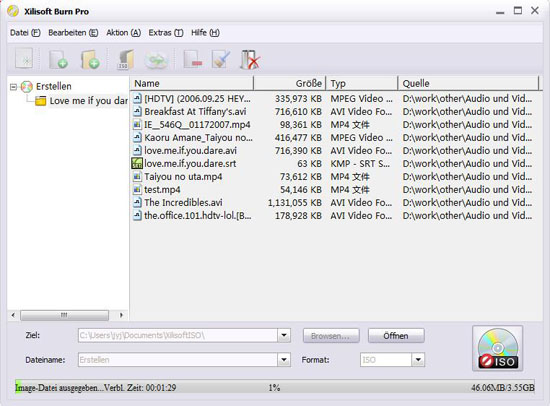Click the delete all trash icon

(x=250, y=59)
